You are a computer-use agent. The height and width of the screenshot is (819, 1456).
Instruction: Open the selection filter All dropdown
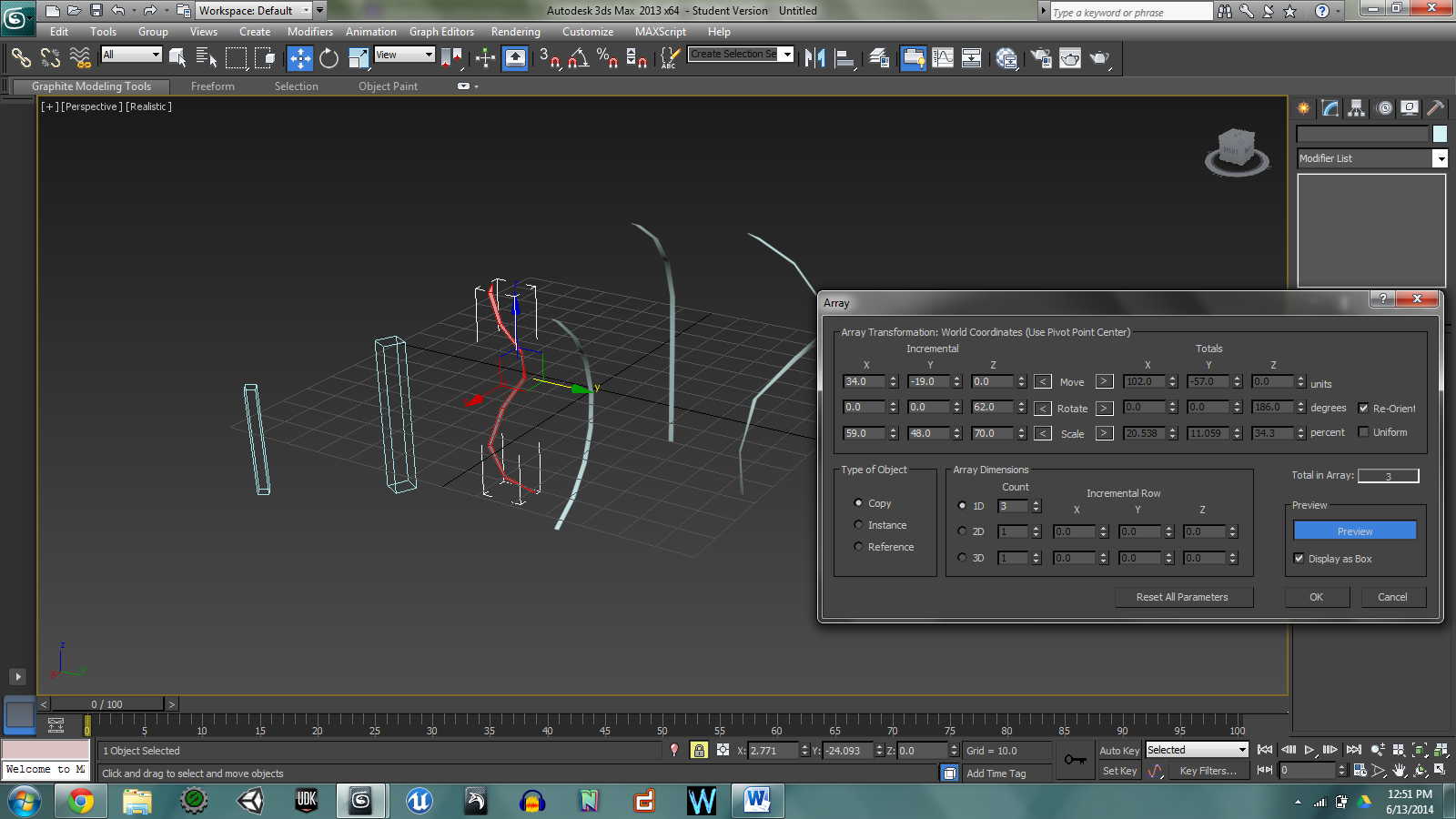point(132,55)
